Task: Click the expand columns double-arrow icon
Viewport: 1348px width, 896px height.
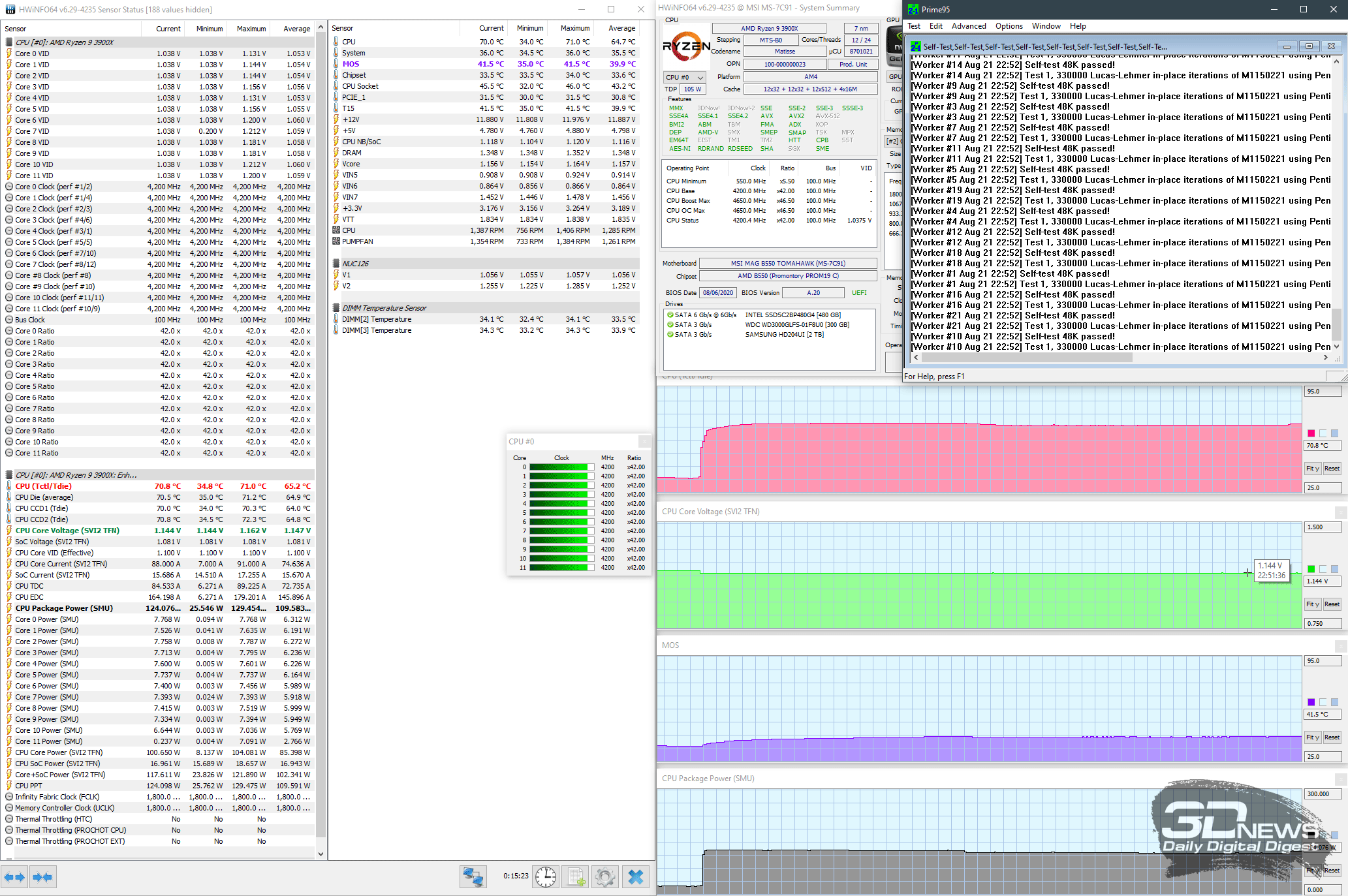Action: 14,877
